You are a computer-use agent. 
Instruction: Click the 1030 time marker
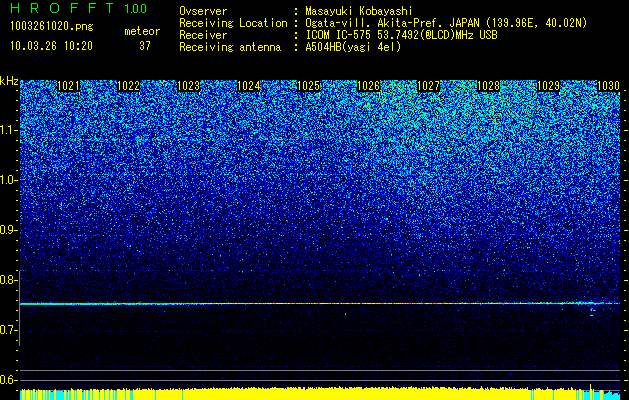(x=609, y=86)
